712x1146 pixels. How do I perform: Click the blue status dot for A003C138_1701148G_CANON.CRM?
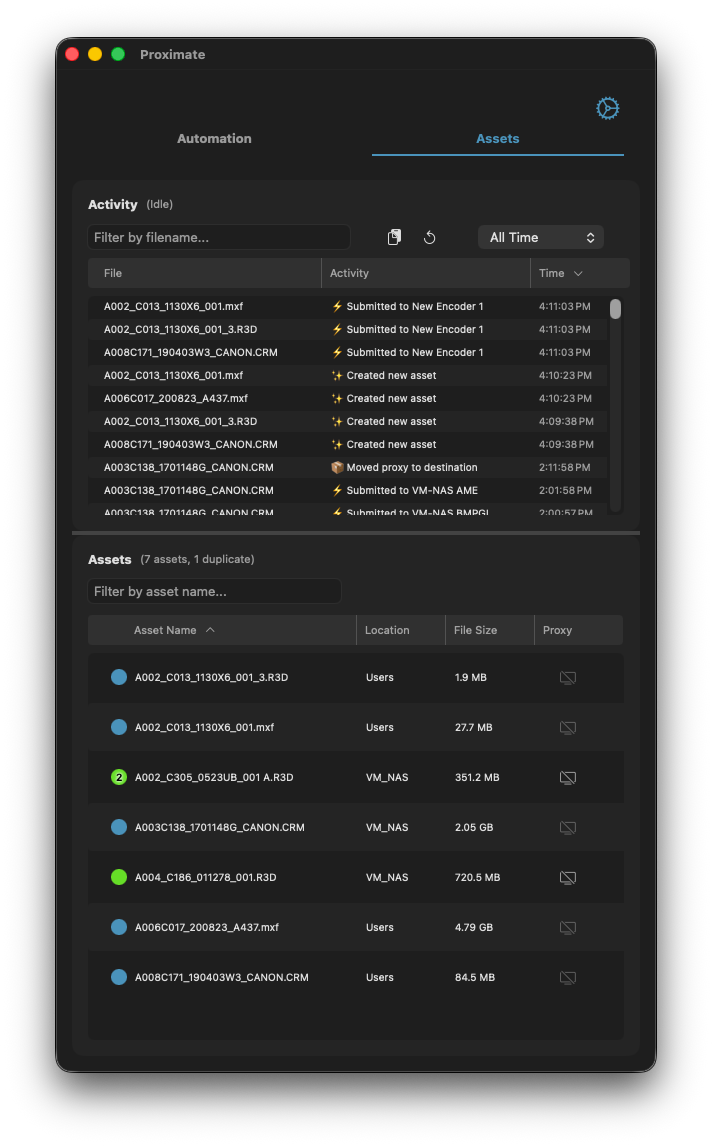118,827
